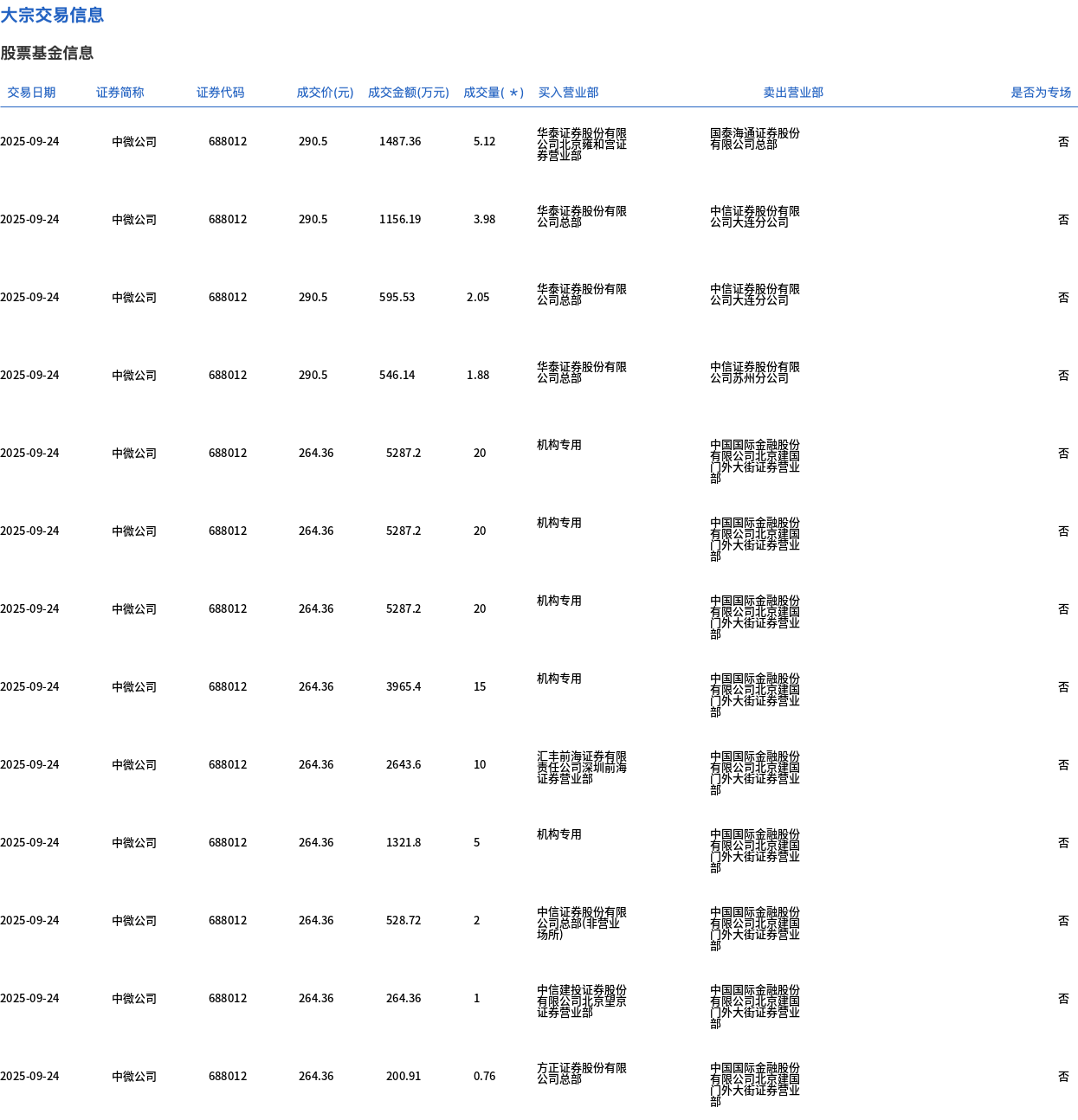Click the 股票基金信息 subheading

pos(47,53)
